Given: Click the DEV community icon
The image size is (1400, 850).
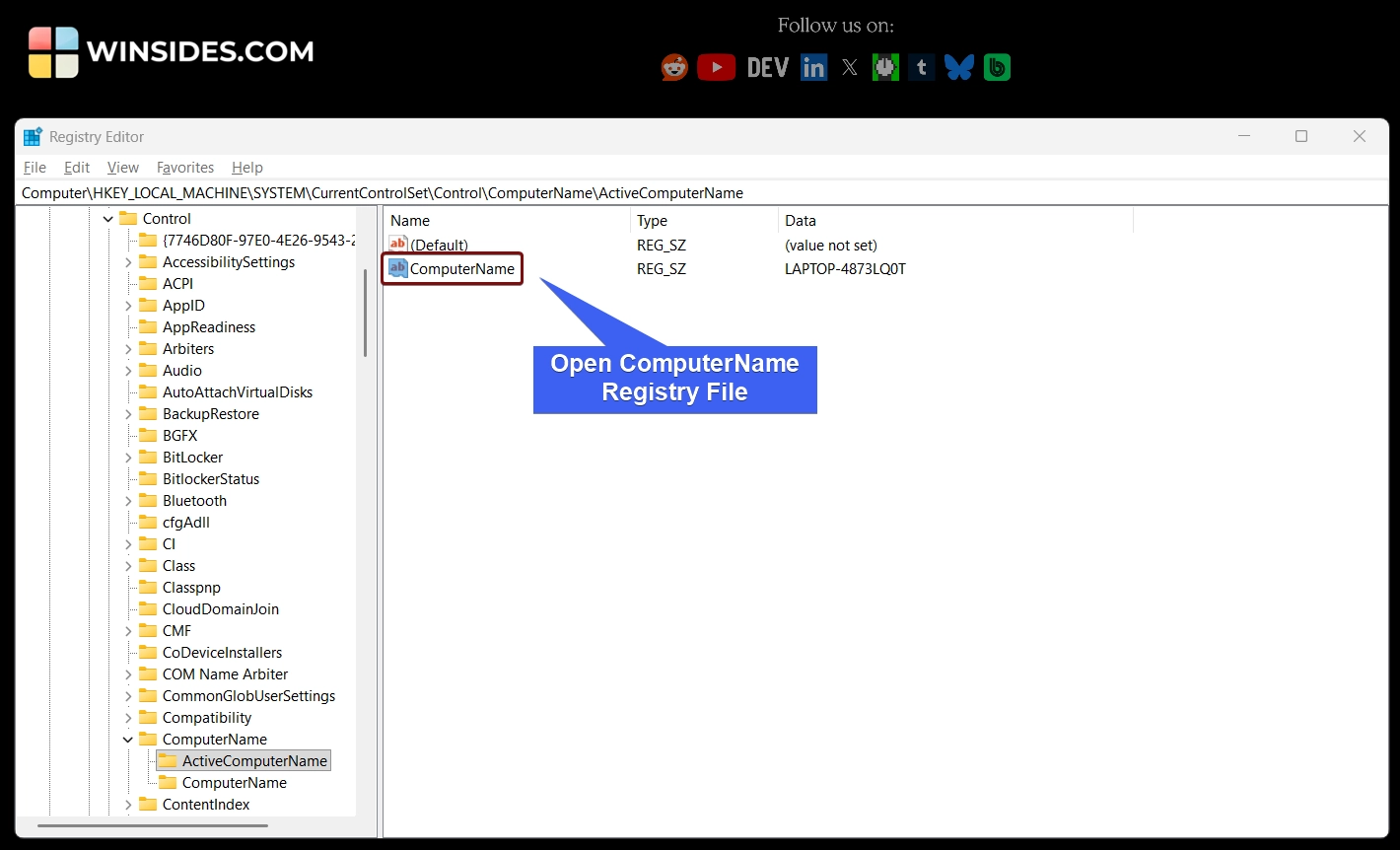Looking at the screenshot, I should click(766, 67).
